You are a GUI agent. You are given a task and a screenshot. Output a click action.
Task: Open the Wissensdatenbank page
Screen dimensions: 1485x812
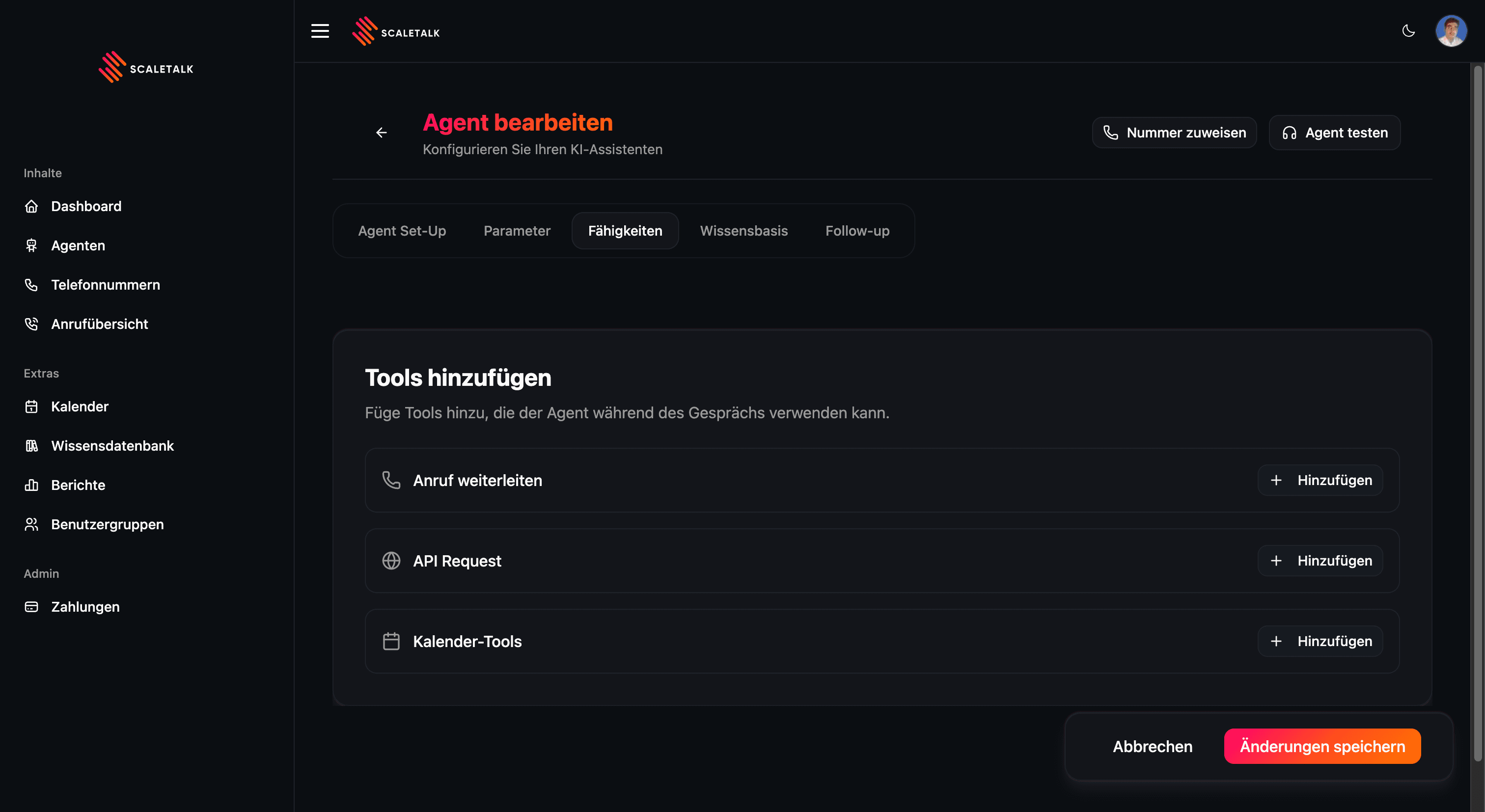click(112, 445)
